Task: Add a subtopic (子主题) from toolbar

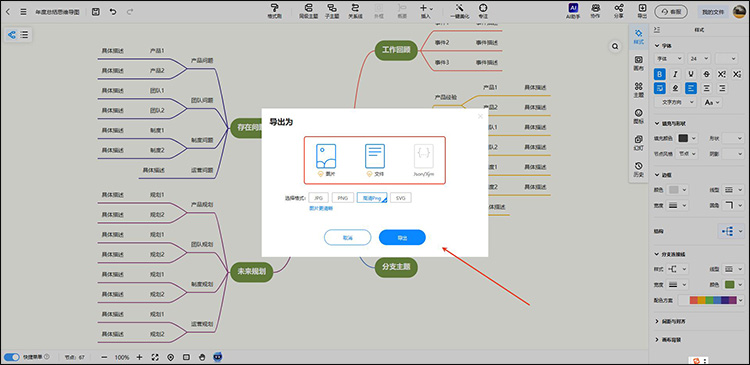Action: 331,11
